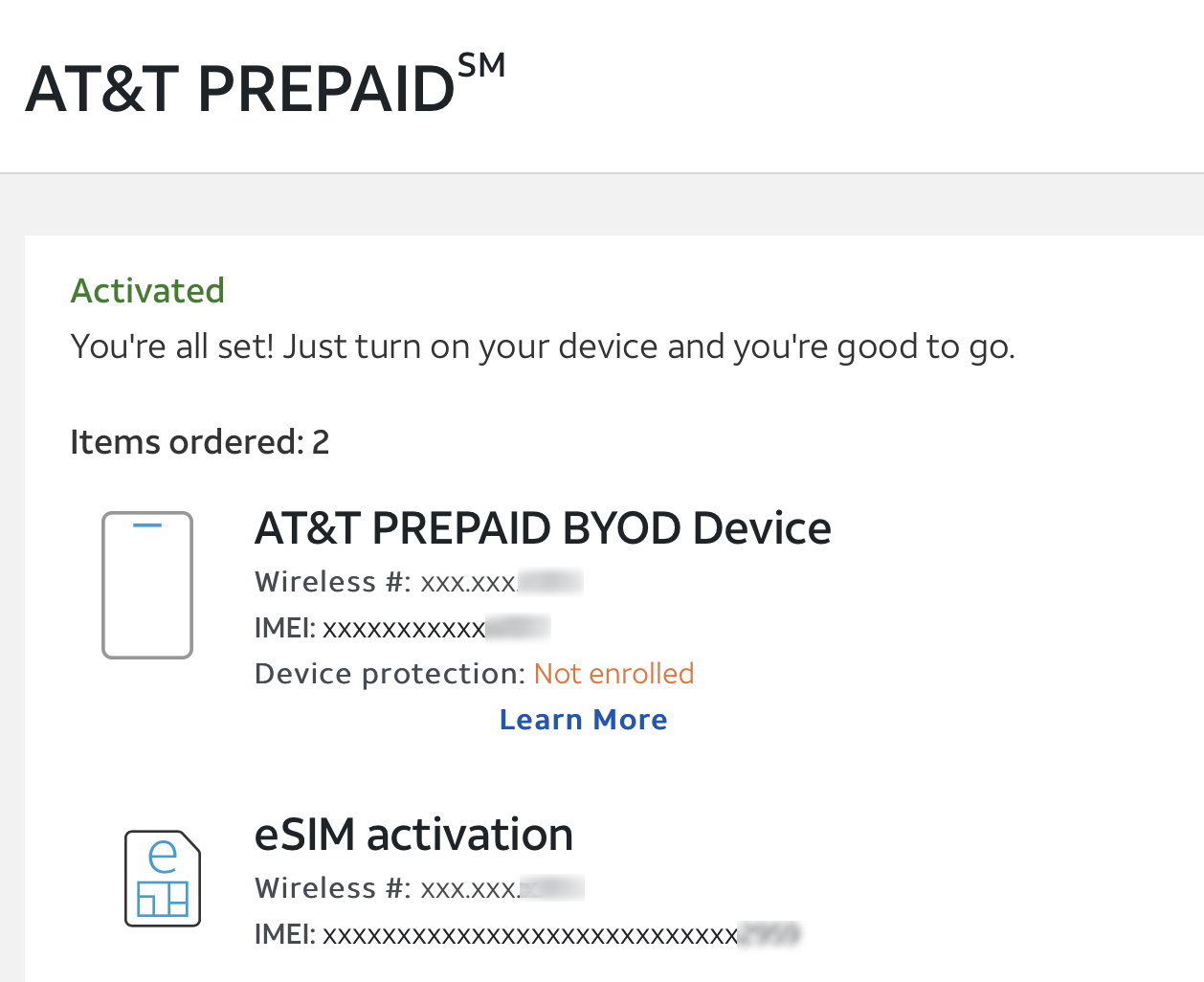Image resolution: width=1204 pixels, height=982 pixels.
Task: Click the blurred digits of BYOD IMEI
Action: pyautogui.click(x=518, y=628)
